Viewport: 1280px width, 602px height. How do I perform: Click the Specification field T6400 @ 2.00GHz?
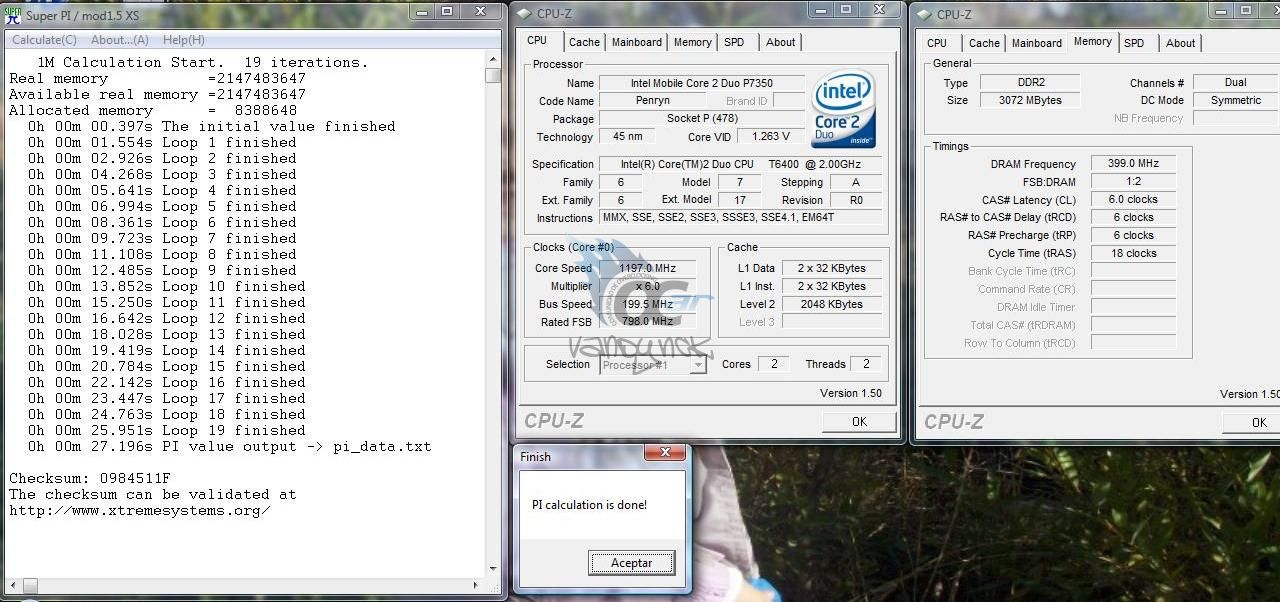click(740, 164)
